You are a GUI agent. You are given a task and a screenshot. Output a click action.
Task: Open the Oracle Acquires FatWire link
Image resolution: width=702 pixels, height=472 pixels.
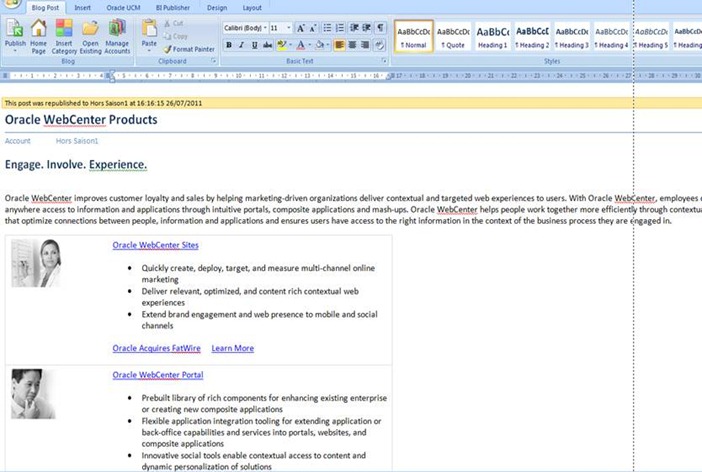tap(157, 348)
